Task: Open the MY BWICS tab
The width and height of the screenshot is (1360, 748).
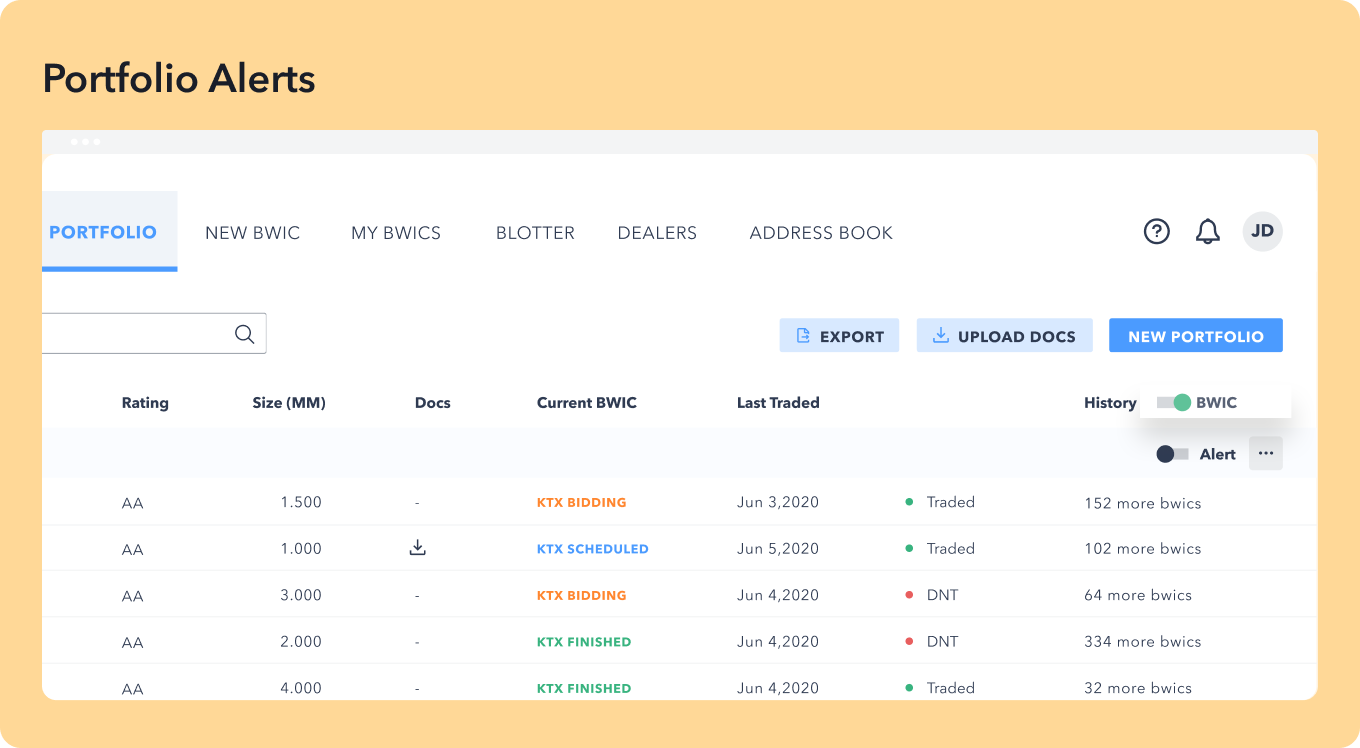Action: click(x=395, y=233)
